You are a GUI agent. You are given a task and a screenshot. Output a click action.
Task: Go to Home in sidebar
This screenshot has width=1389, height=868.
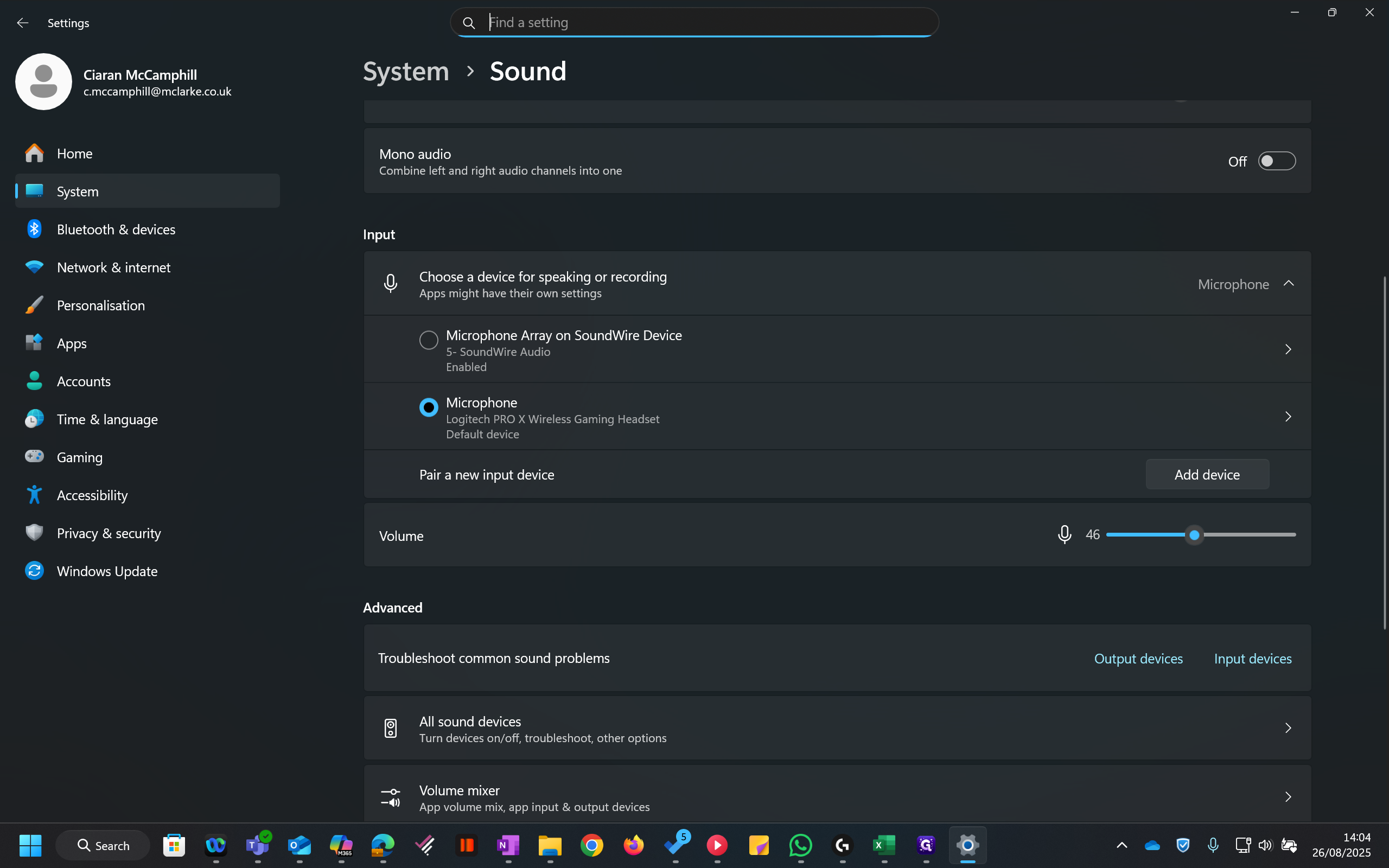148,154
